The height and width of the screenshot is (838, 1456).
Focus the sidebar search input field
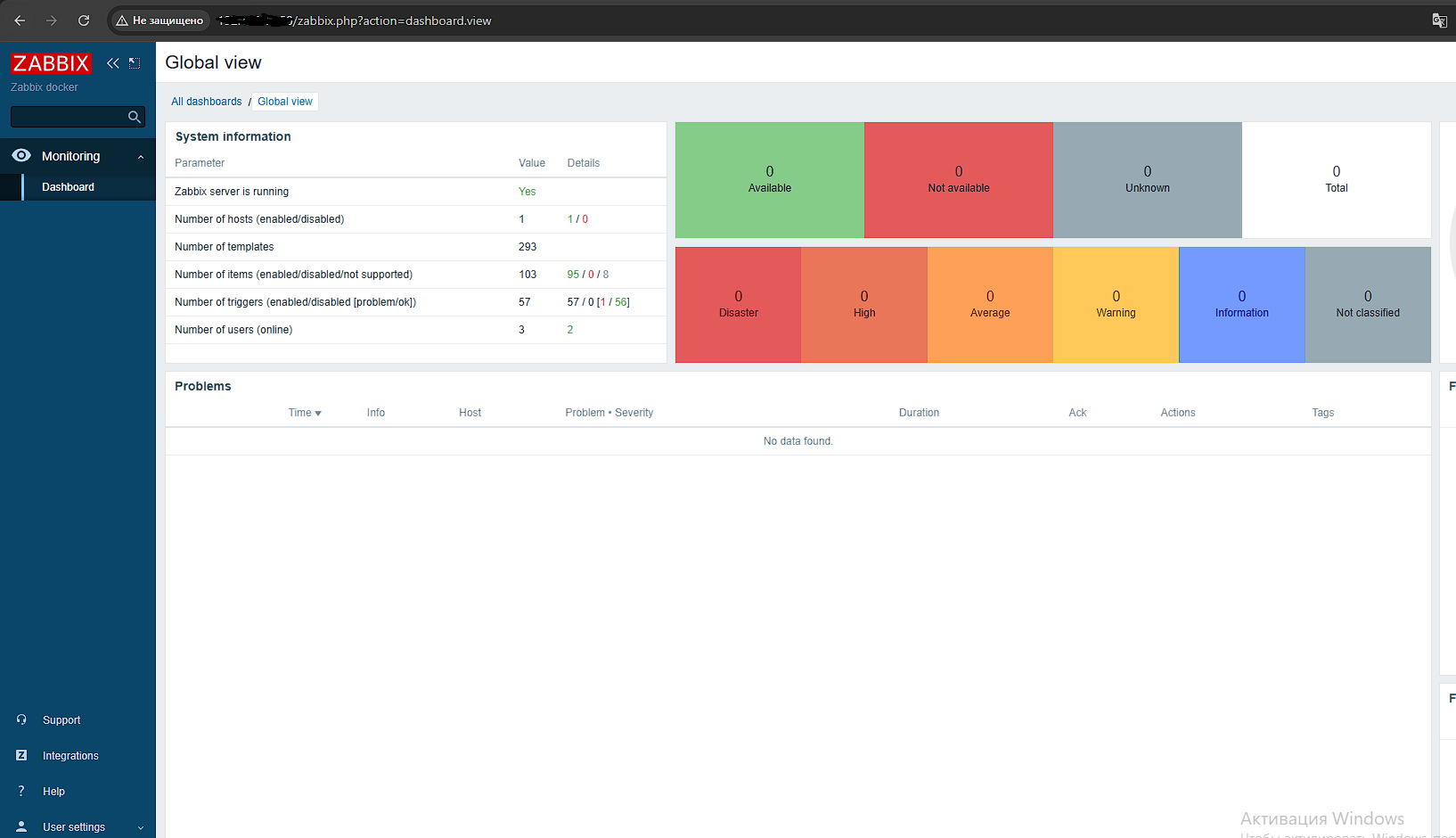click(x=69, y=117)
